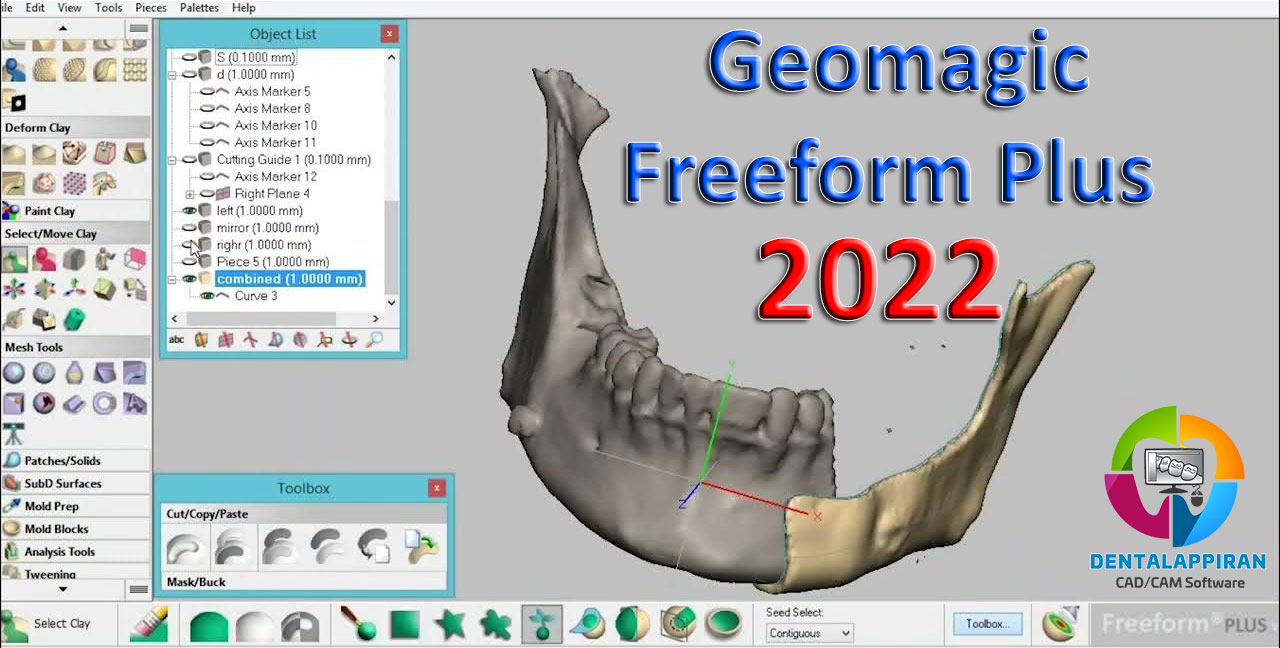This screenshot has width=1280, height=648.
Task: Click the first icon under Deform Clay
Action: point(14,153)
